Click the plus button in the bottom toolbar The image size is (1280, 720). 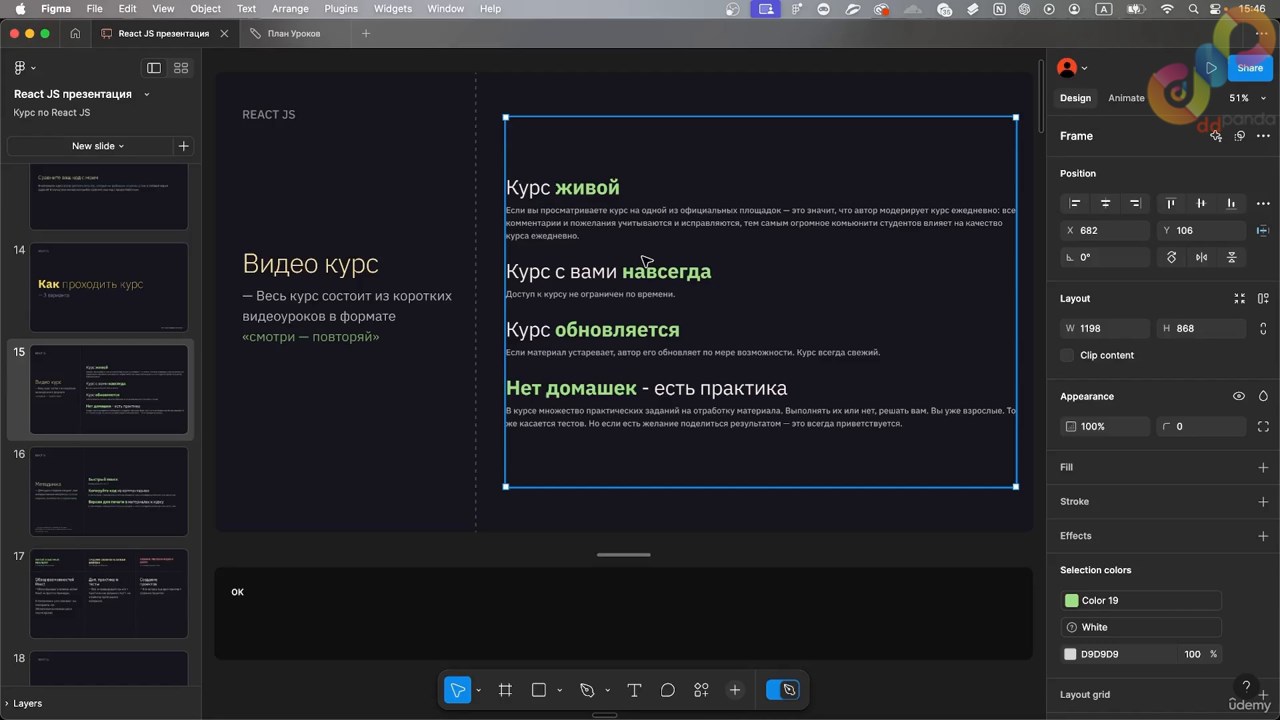click(x=735, y=690)
